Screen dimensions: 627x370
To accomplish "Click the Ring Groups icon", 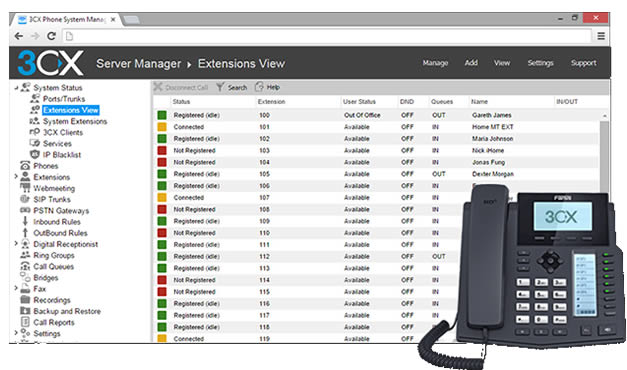I will (25, 255).
